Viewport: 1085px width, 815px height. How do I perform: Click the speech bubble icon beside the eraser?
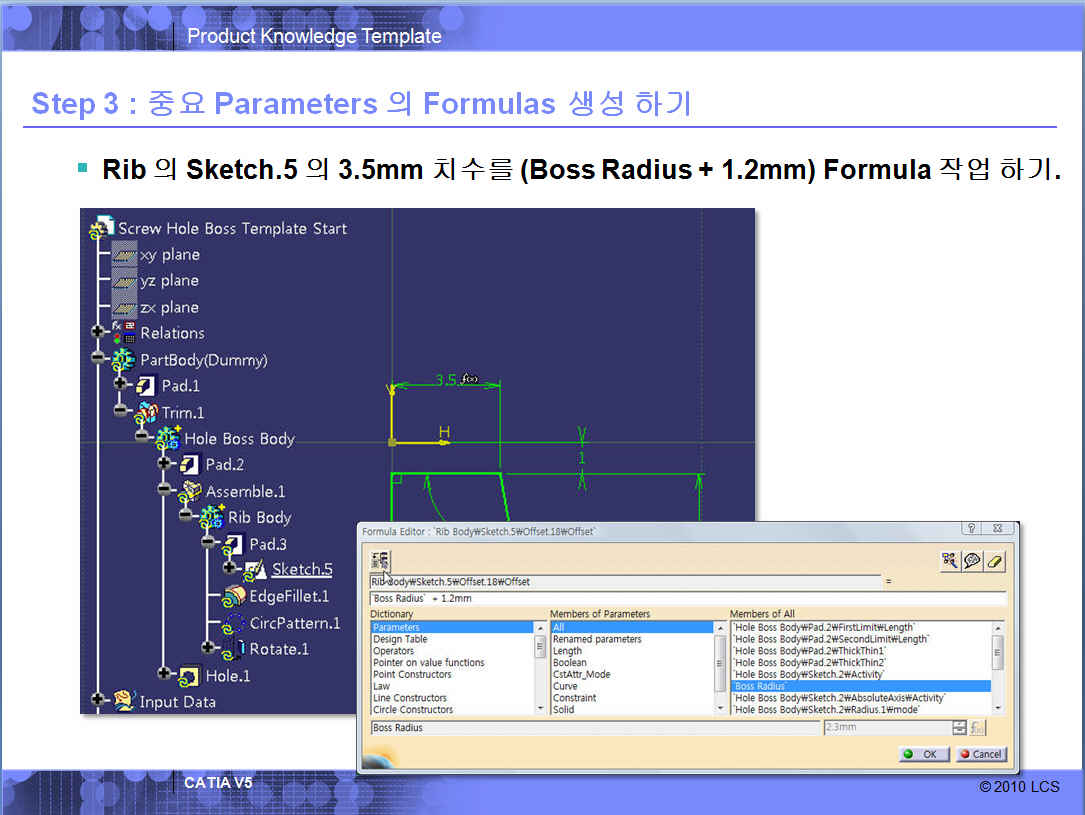point(972,561)
